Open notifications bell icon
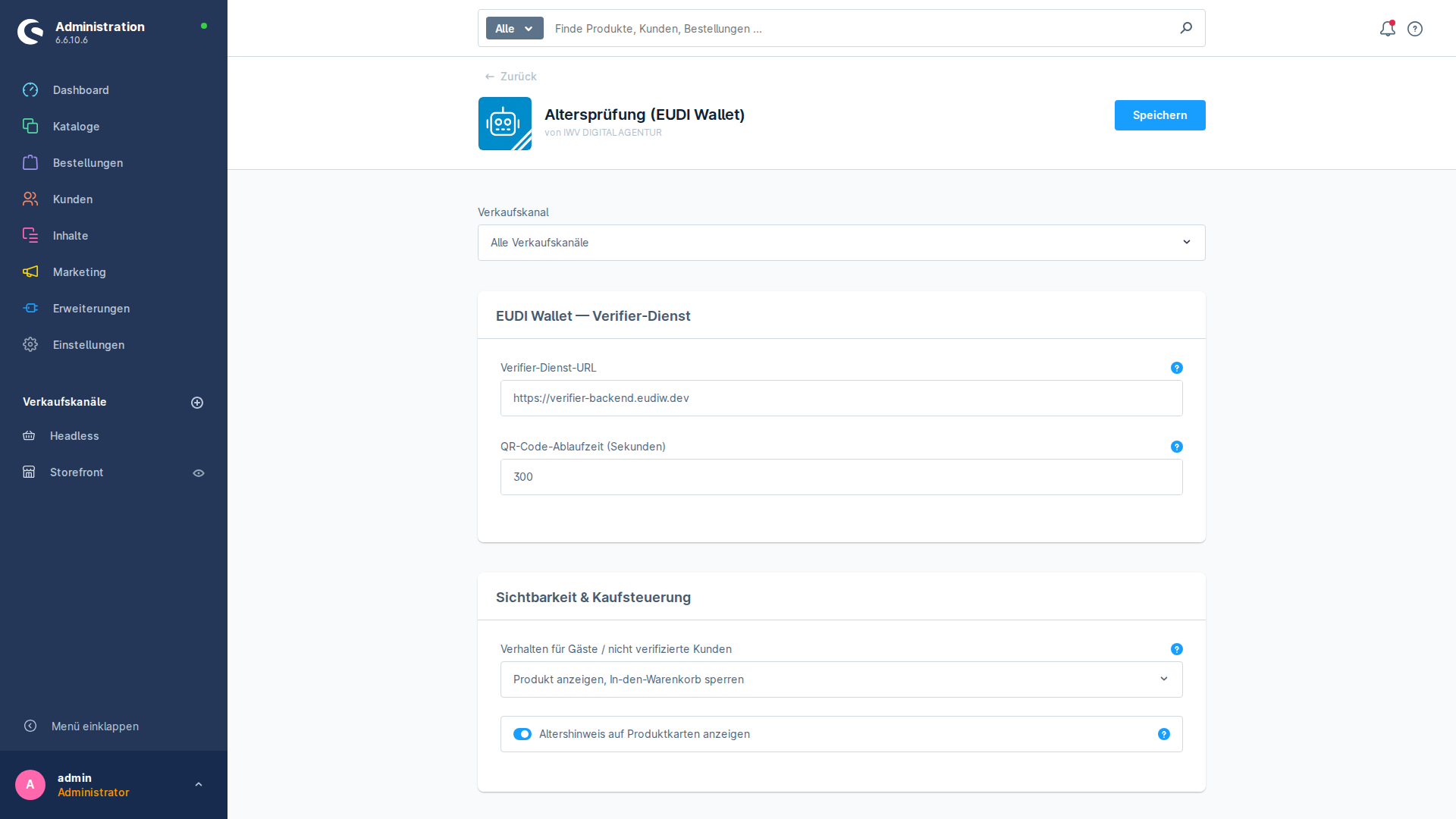1456x819 pixels. (x=1387, y=29)
